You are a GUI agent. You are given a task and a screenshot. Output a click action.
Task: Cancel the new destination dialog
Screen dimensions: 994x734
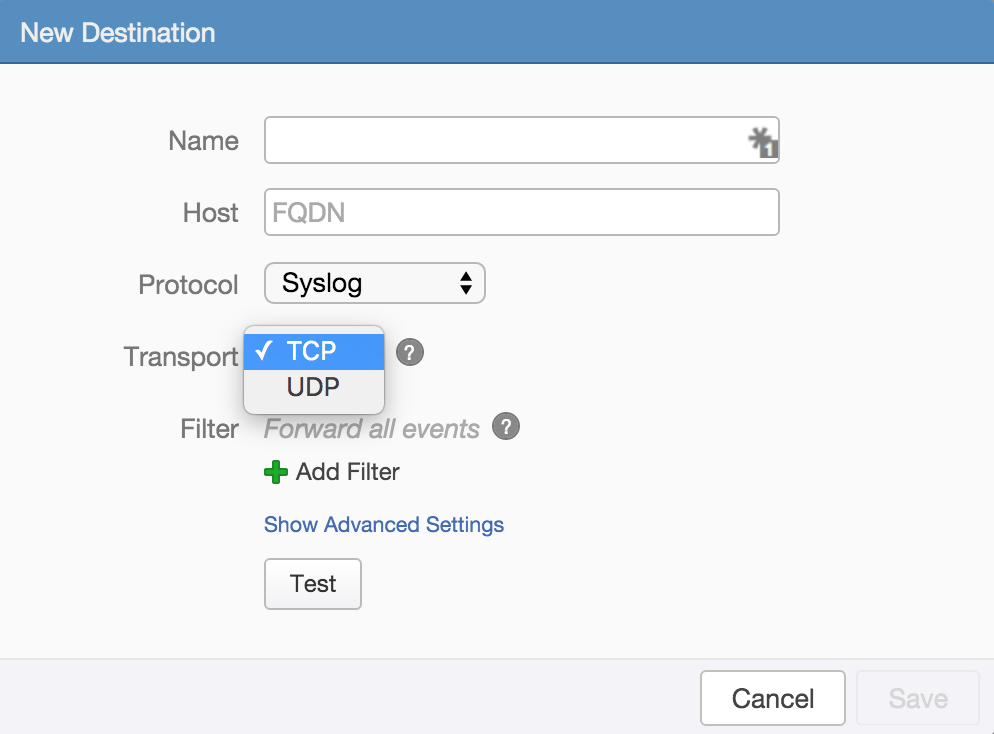click(772, 697)
